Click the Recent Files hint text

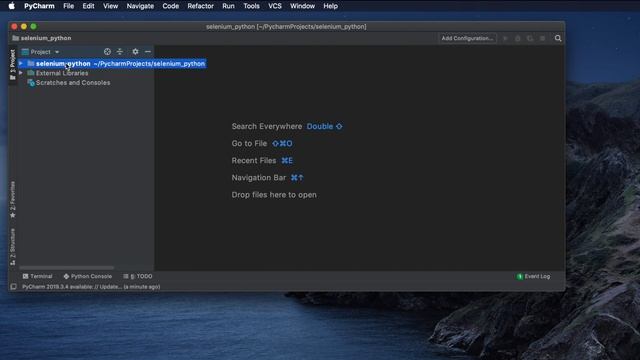pyautogui.click(x=254, y=161)
